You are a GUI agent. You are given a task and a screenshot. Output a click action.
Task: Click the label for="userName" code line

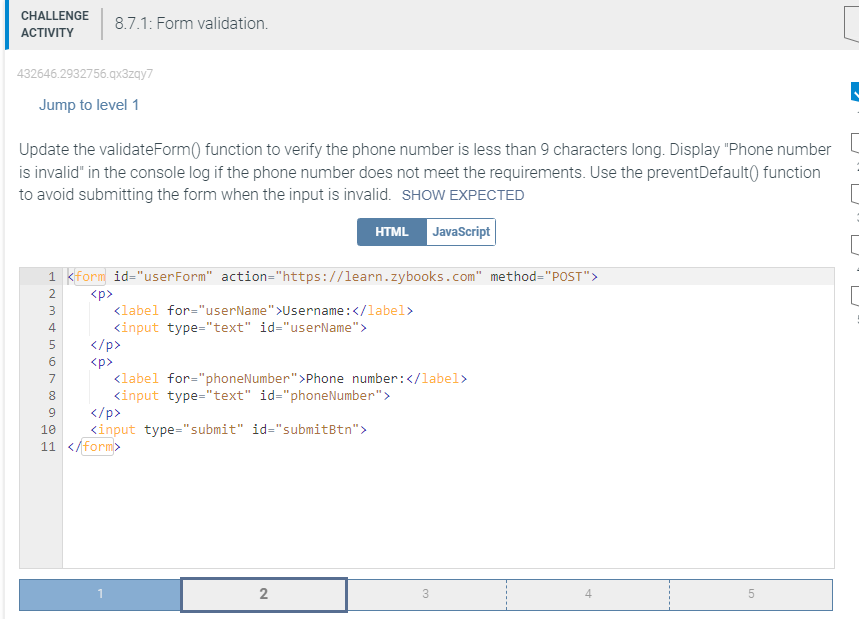pos(263,311)
